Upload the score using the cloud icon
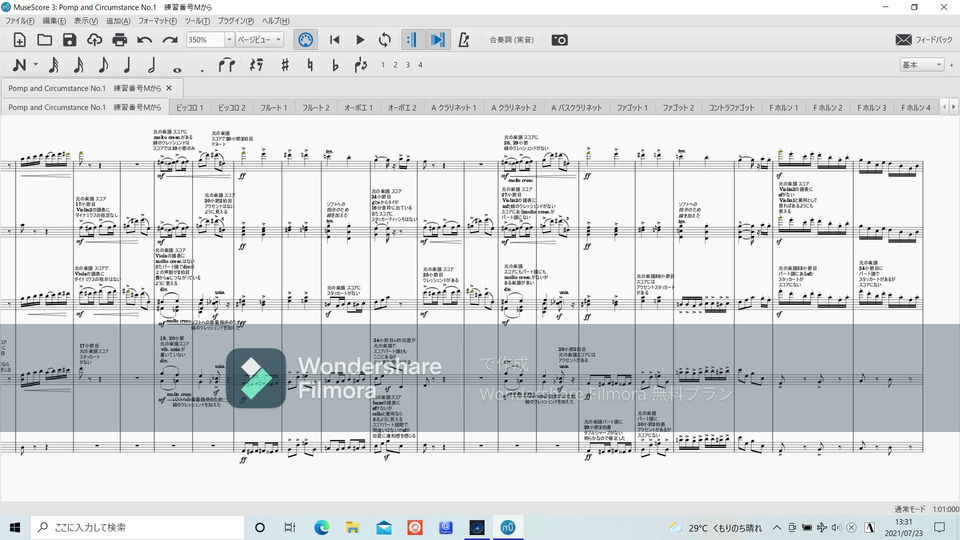Screen dimensions: 960x540 coord(94,40)
